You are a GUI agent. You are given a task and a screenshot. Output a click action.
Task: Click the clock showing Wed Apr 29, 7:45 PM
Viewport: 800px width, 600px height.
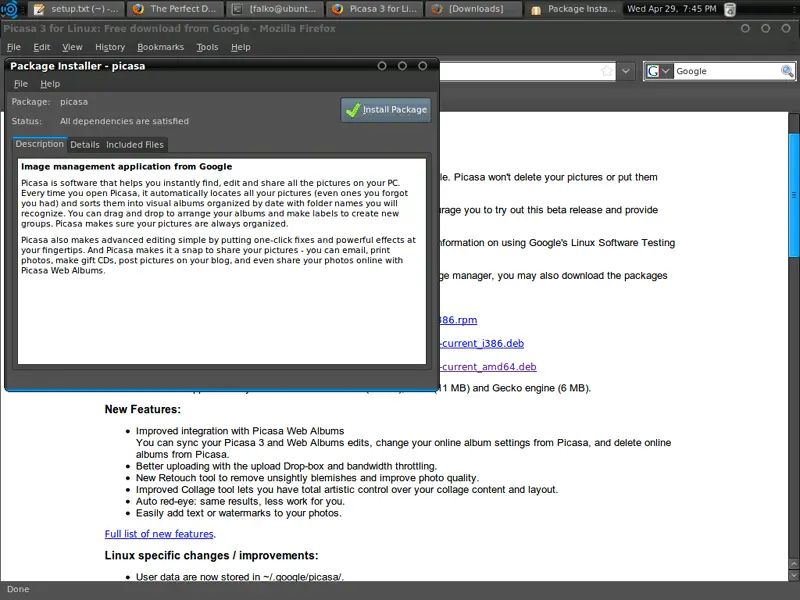pos(671,9)
